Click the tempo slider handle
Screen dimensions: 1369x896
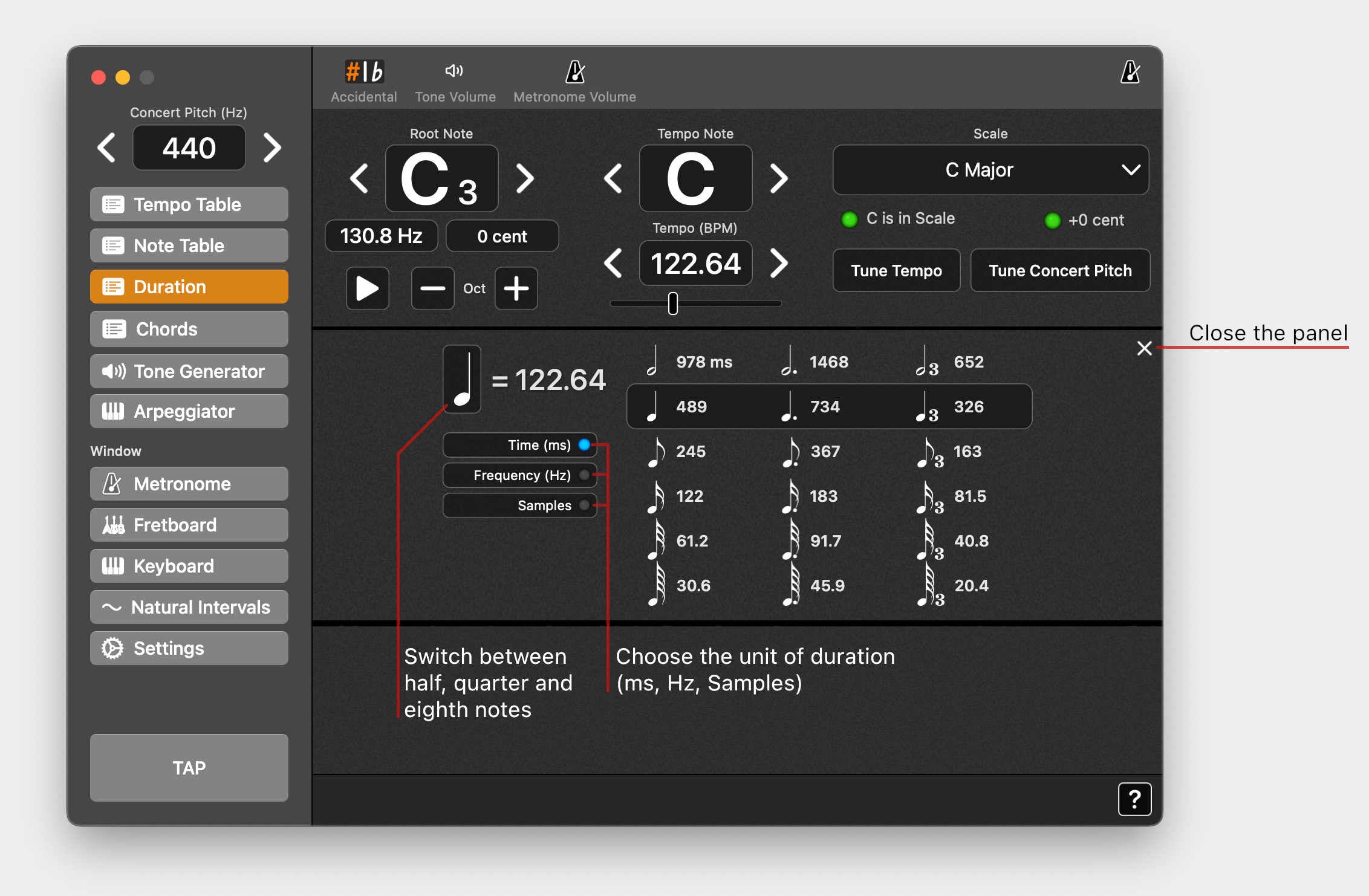672,304
